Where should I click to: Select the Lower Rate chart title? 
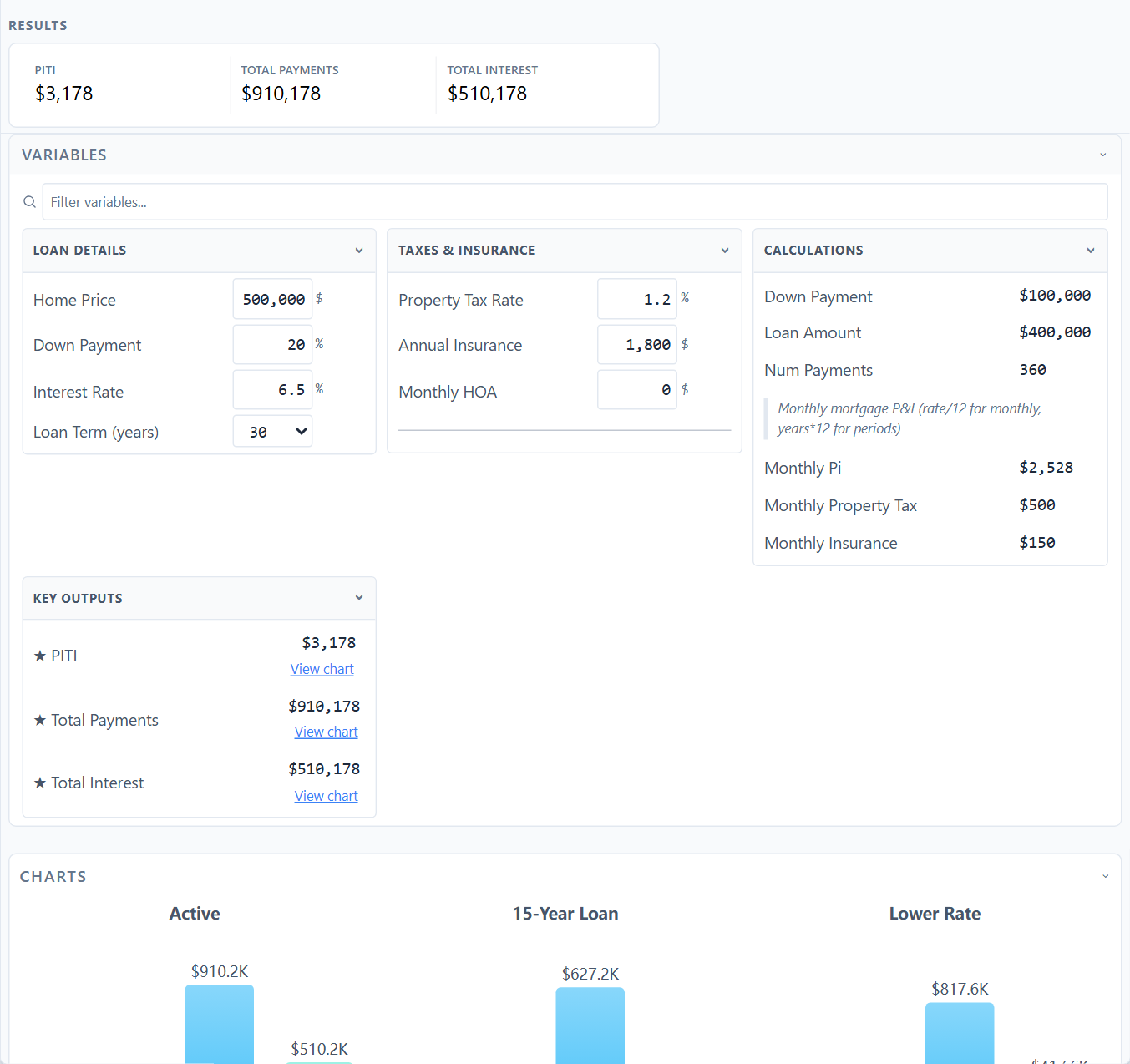click(935, 914)
